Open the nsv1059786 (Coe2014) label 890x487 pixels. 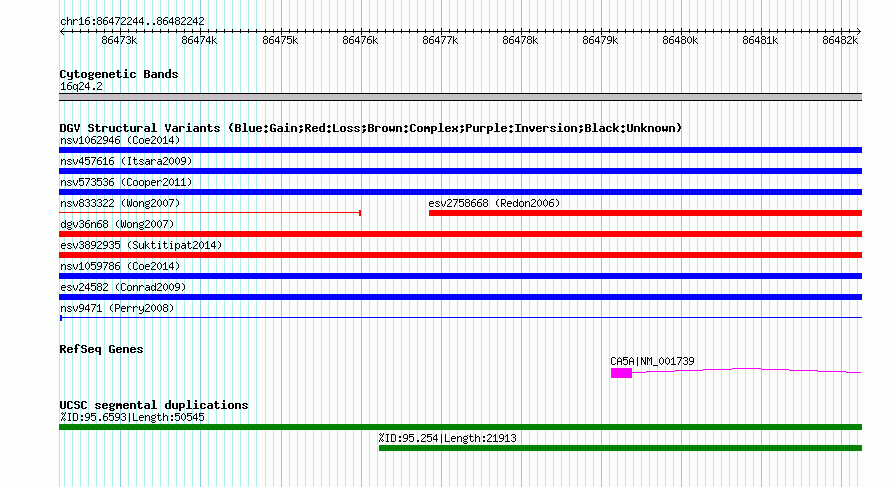click(x=120, y=266)
